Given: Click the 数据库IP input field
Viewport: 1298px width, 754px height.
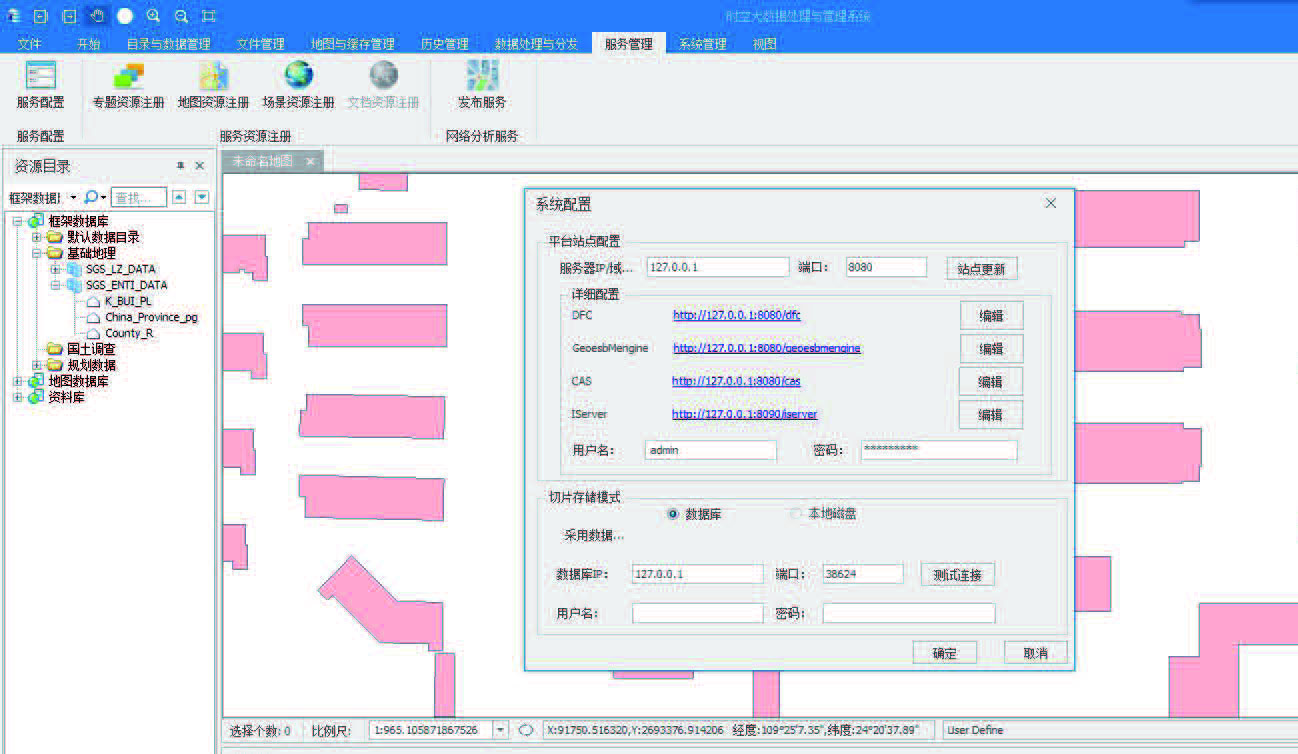Looking at the screenshot, I should [697, 574].
